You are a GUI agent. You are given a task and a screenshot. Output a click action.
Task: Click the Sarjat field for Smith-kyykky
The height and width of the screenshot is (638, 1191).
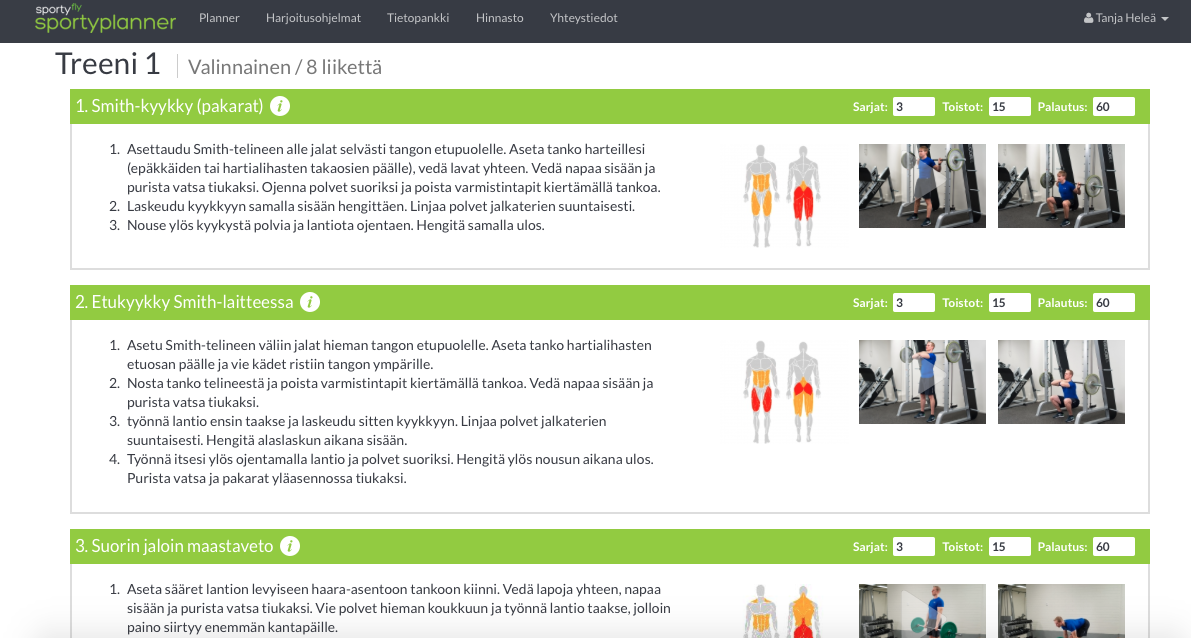(x=913, y=106)
